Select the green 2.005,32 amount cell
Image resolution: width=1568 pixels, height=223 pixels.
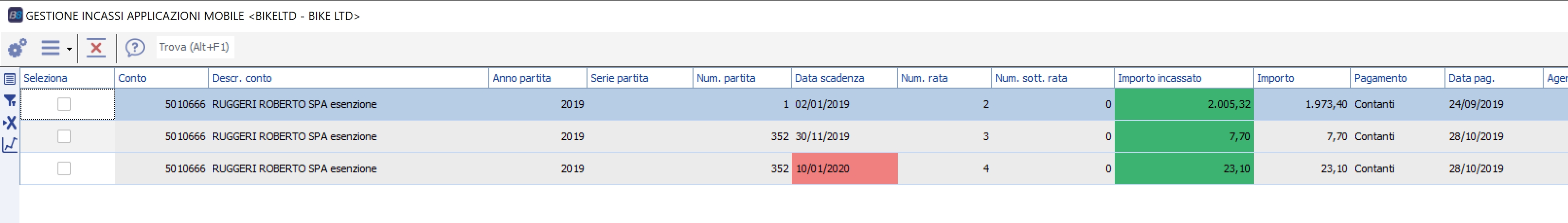click(1183, 104)
